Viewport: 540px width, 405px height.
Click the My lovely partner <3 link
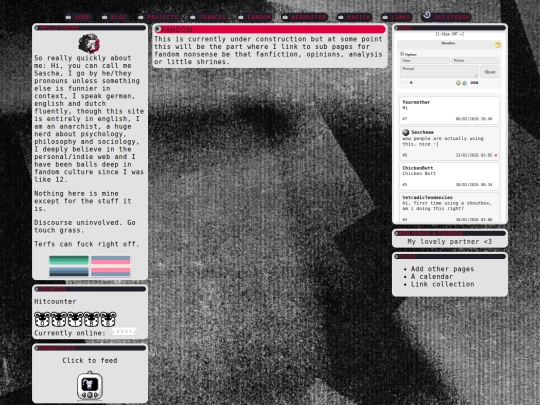pyautogui.click(x=449, y=242)
